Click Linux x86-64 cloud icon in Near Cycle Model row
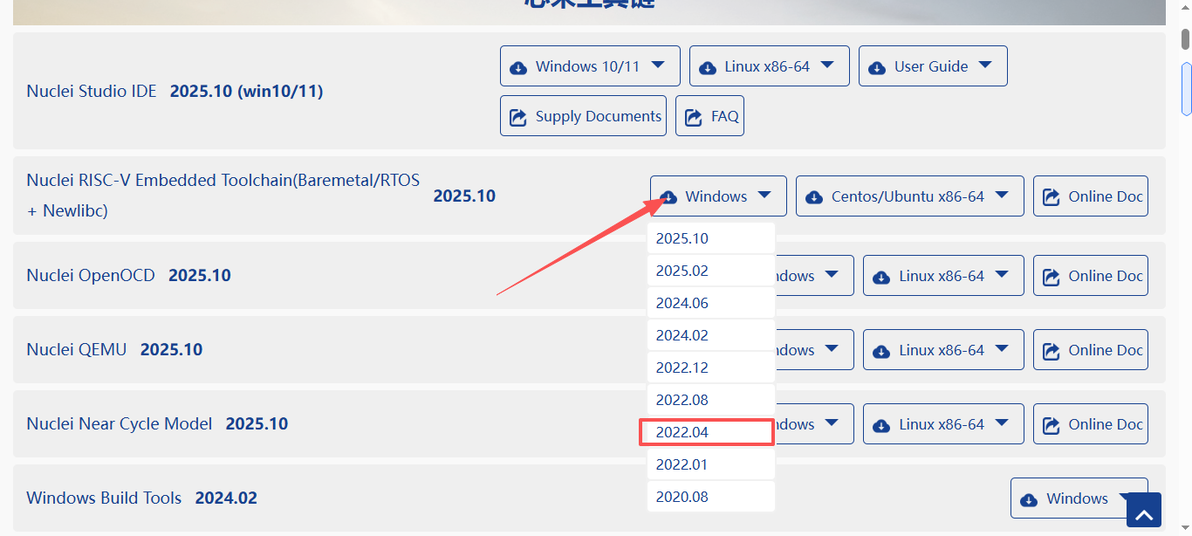 click(x=882, y=425)
